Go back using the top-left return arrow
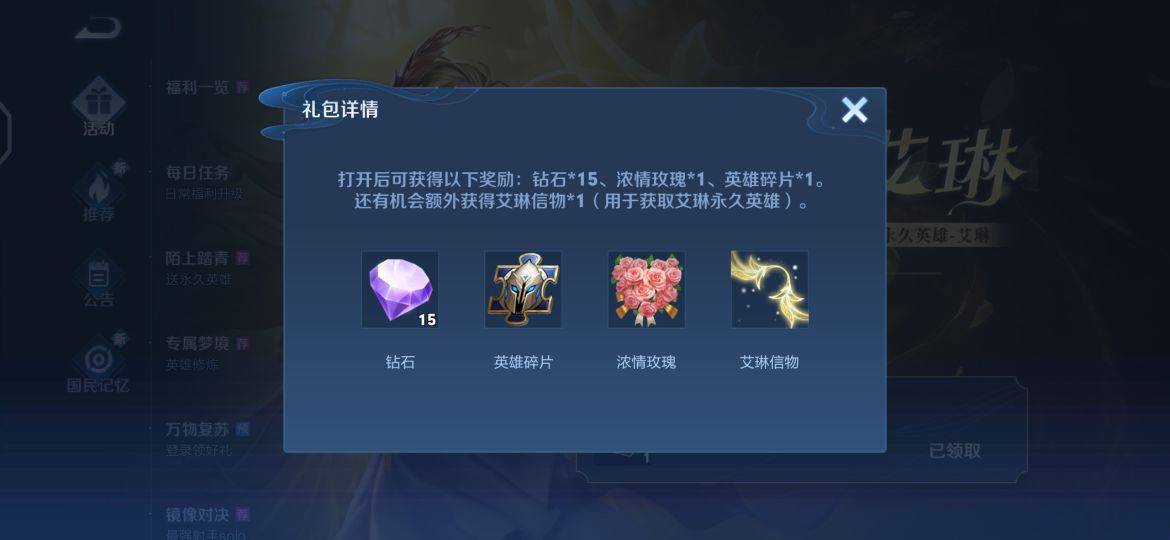Image resolution: width=1170 pixels, height=540 pixels. (x=98, y=26)
